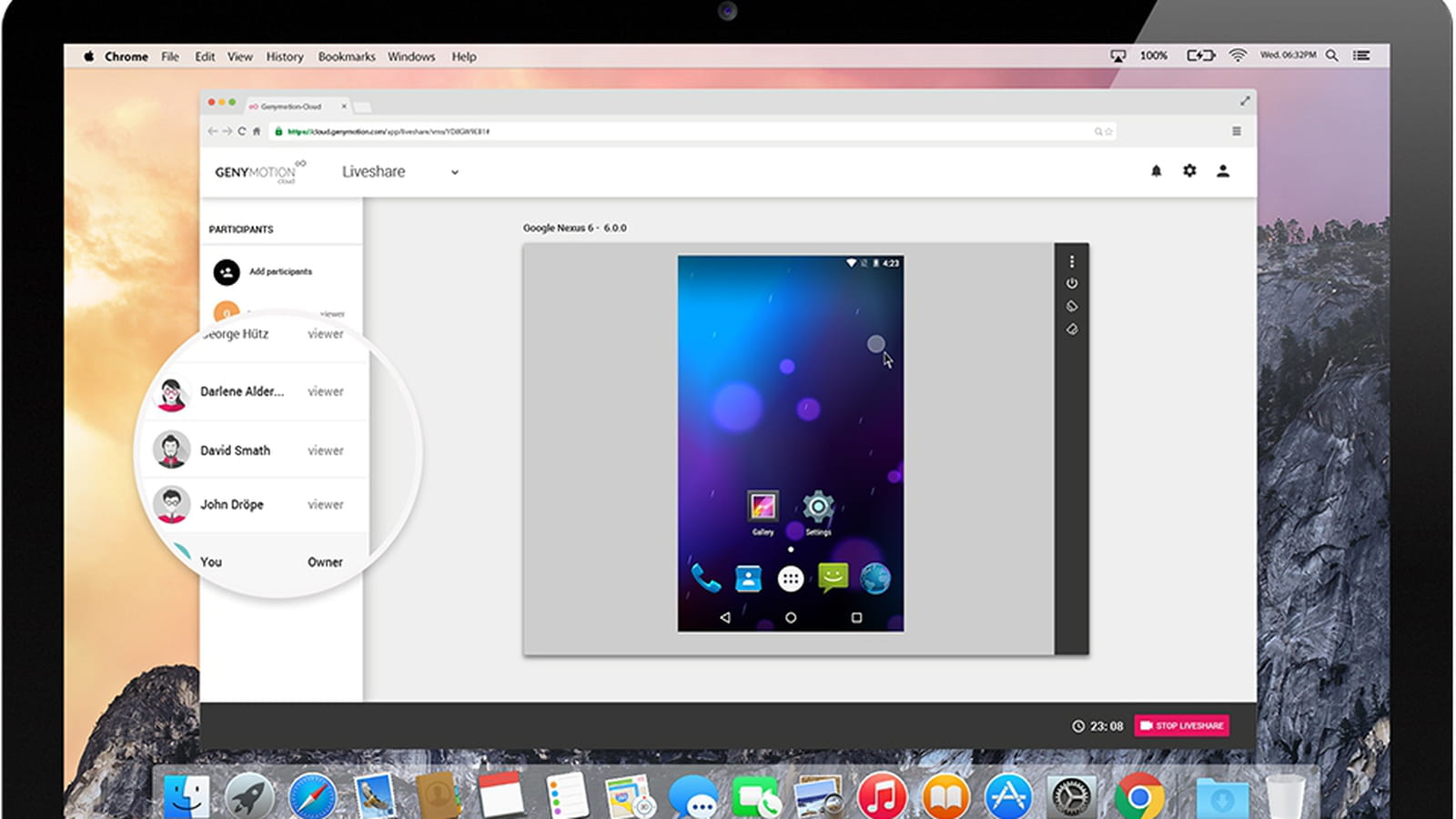The height and width of the screenshot is (819, 1456).
Task: Tap Android Back navigation button
Action: (x=725, y=617)
